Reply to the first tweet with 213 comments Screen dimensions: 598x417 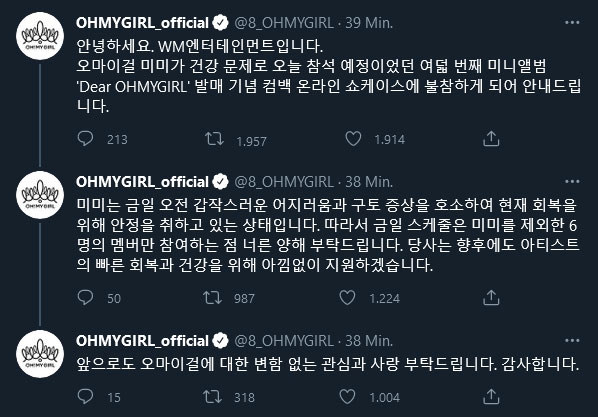(x=85, y=138)
